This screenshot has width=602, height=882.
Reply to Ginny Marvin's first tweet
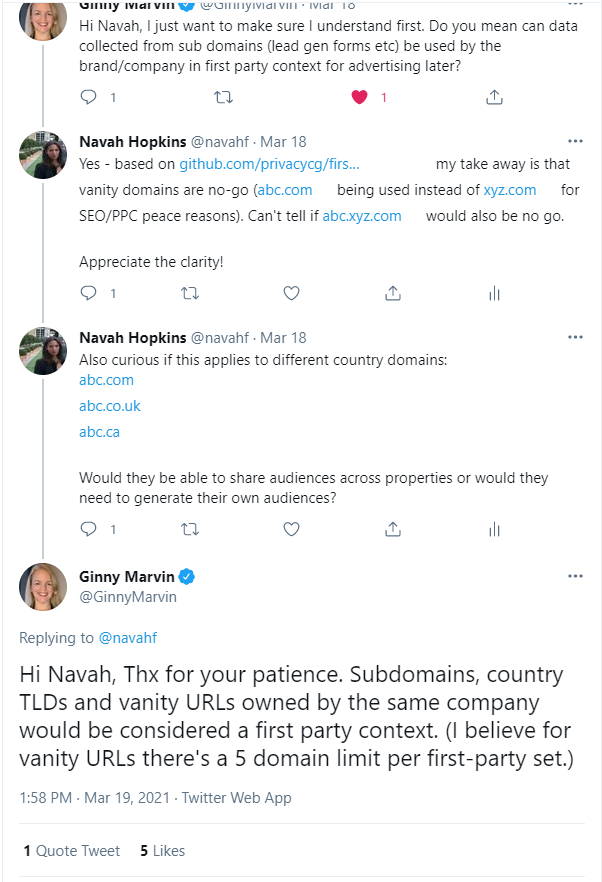[87, 97]
